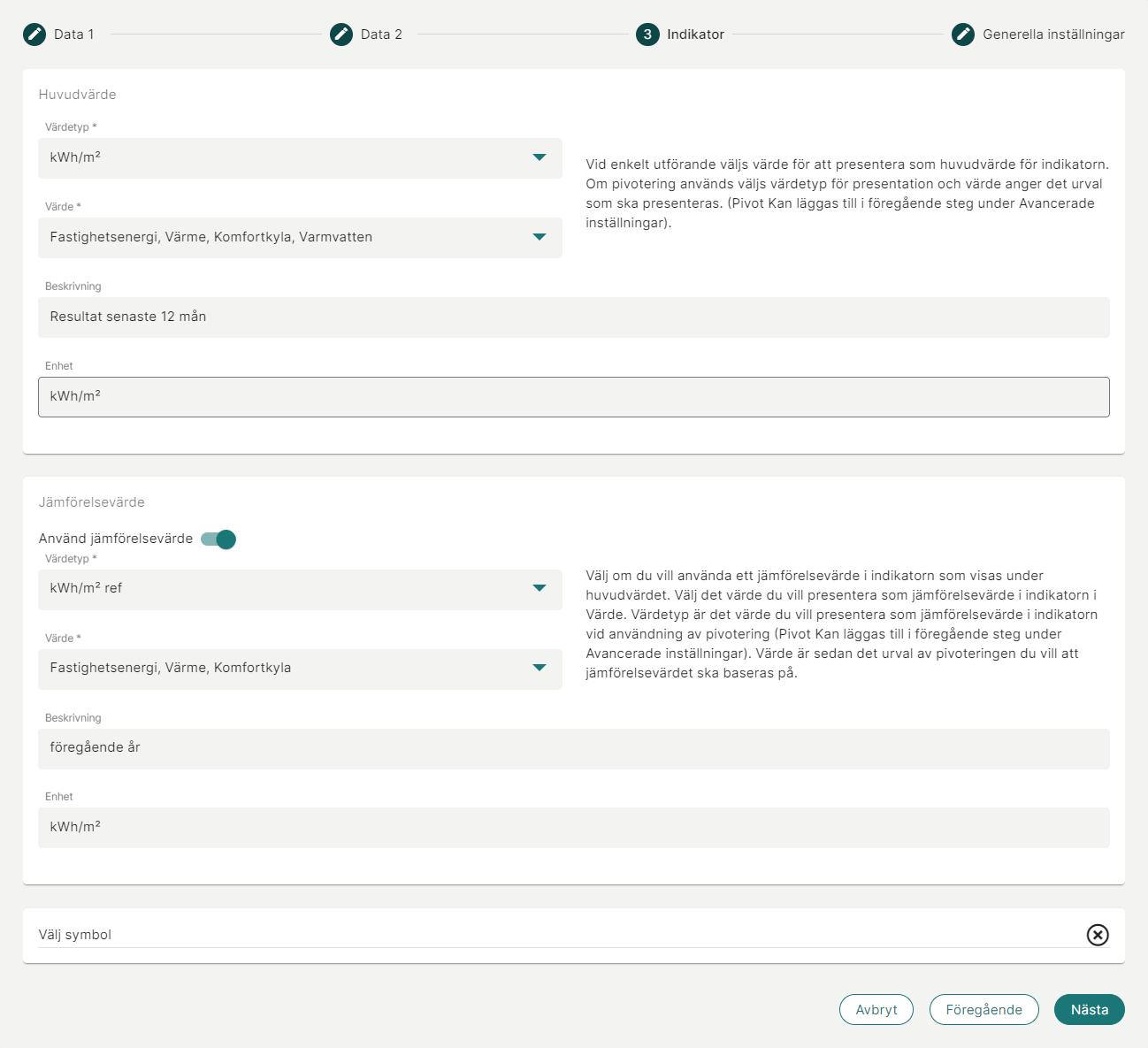This screenshot has width=1148, height=1048.
Task: Click the Föregående button
Action: 984,1010
